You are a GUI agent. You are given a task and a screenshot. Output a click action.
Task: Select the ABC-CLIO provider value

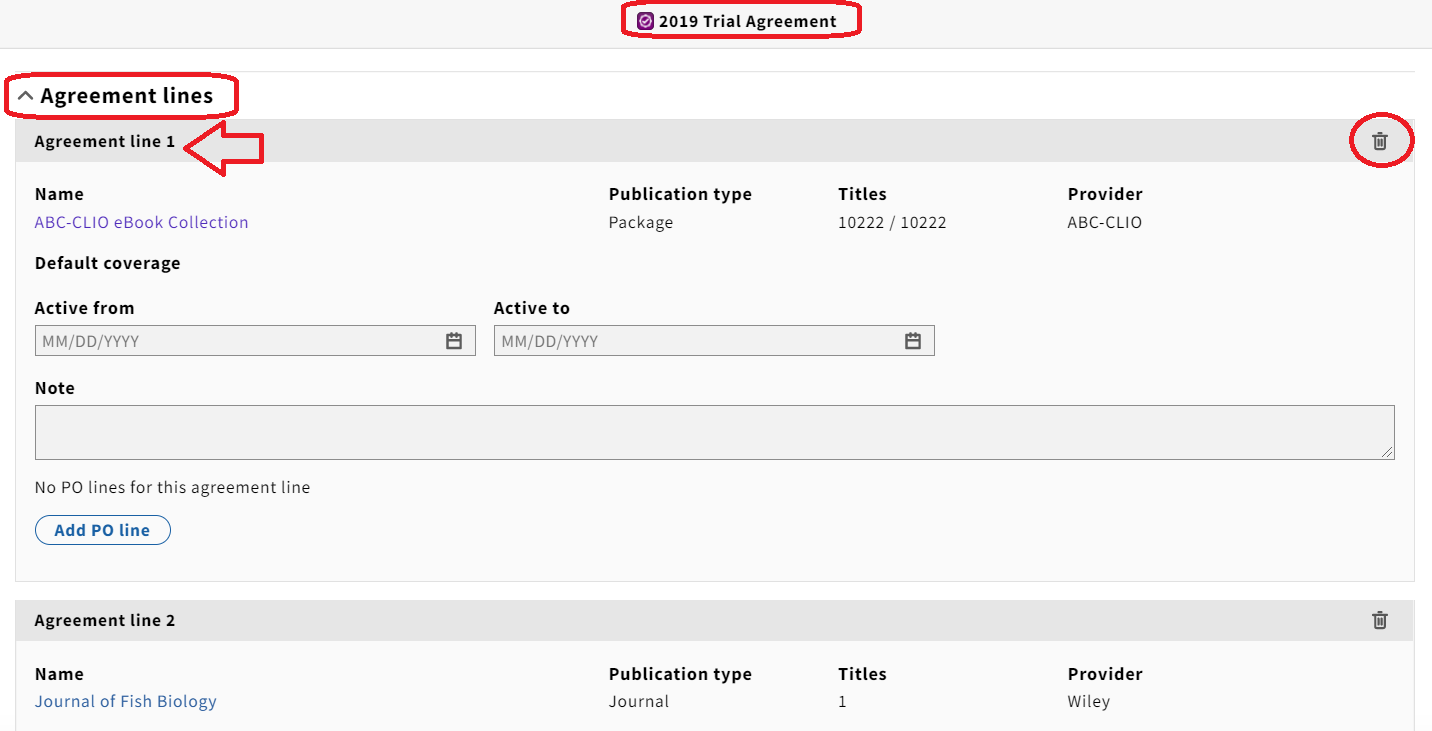[x=1105, y=222]
